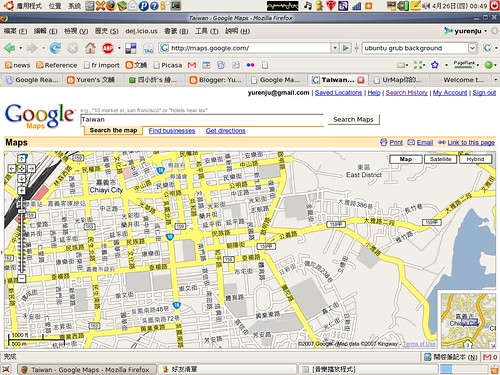The image size is (500, 375).
Task: Expand the Adblock Plus dropdown arrow
Action: pyautogui.click(x=119, y=48)
